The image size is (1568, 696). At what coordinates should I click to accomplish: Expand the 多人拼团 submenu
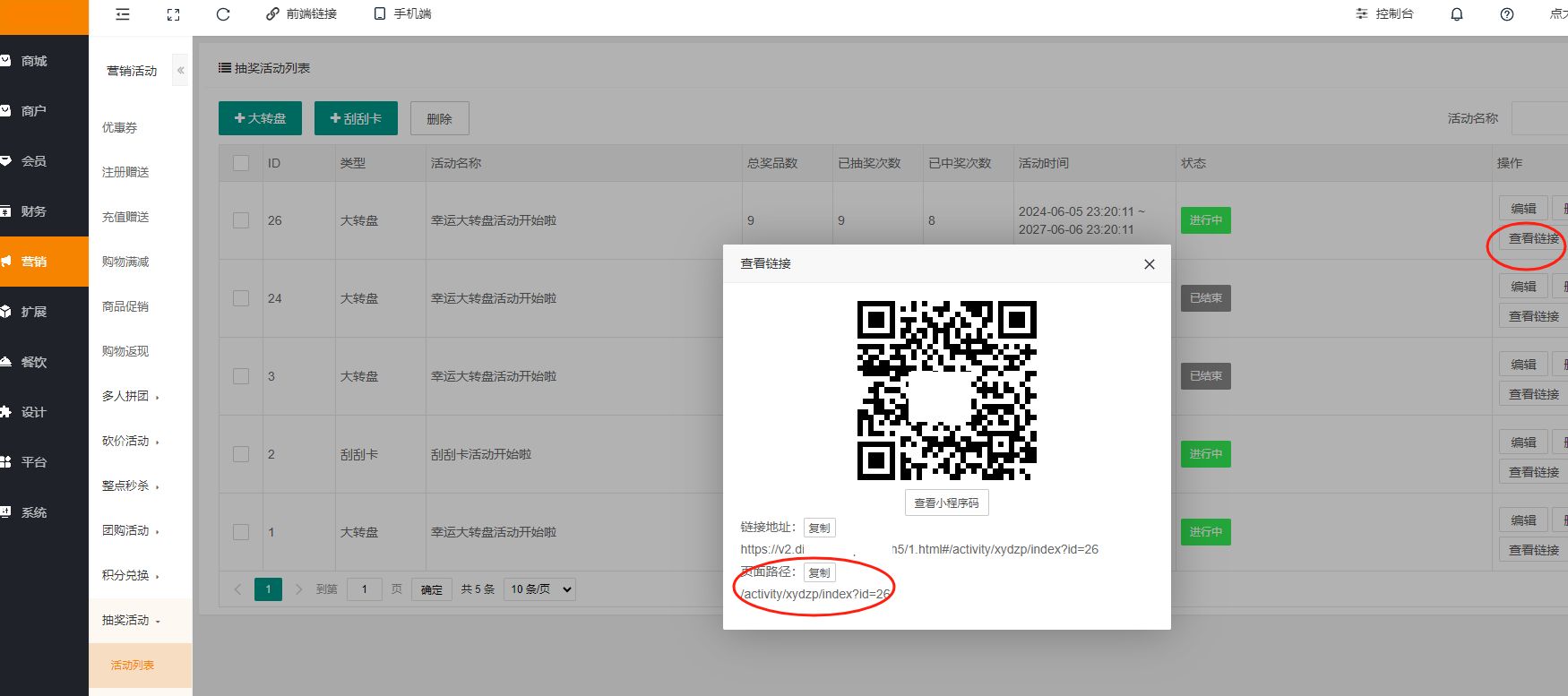pyautogui.click(x=130, y=396)
